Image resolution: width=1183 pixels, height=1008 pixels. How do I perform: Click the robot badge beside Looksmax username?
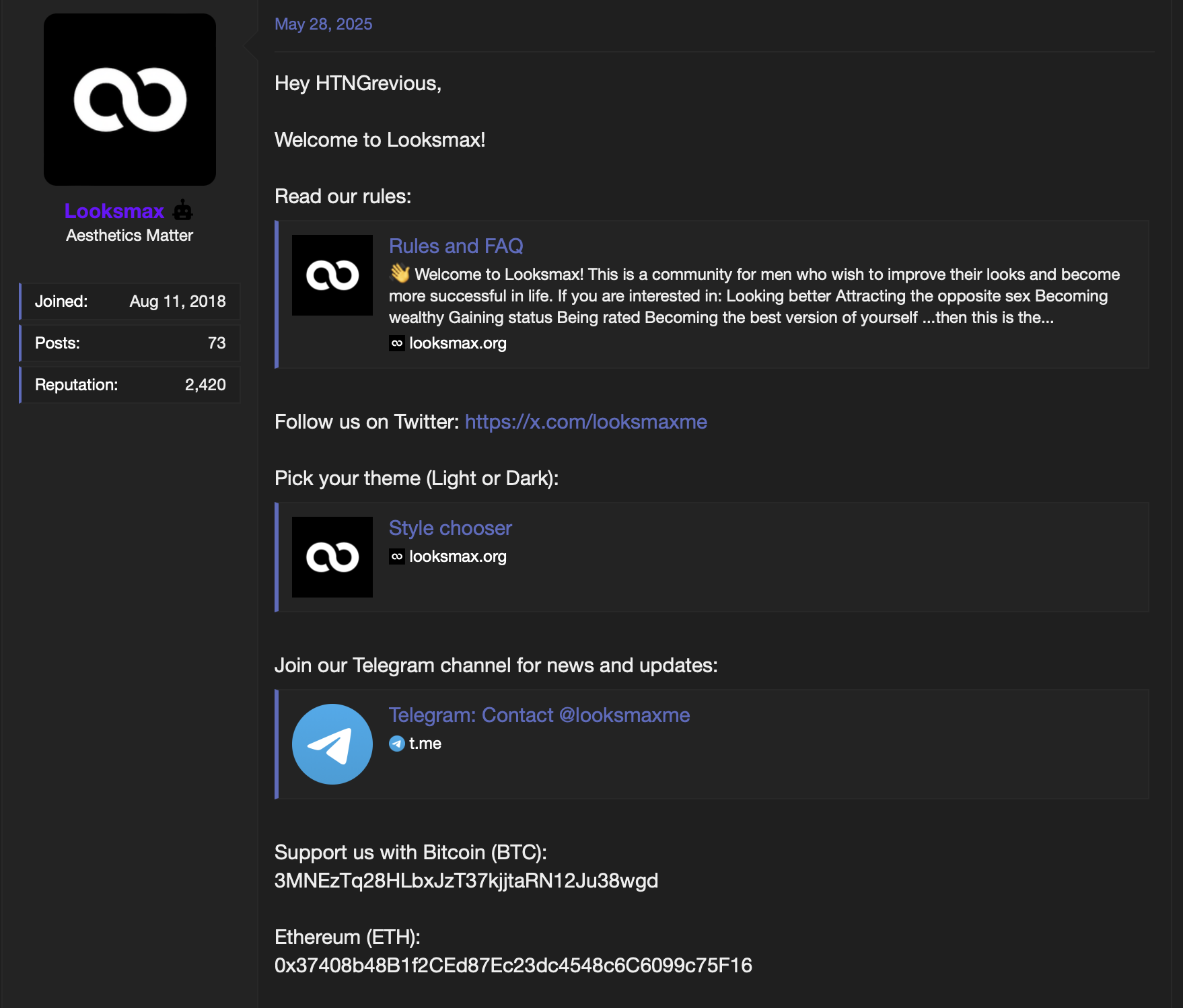(x=182, y=211)
